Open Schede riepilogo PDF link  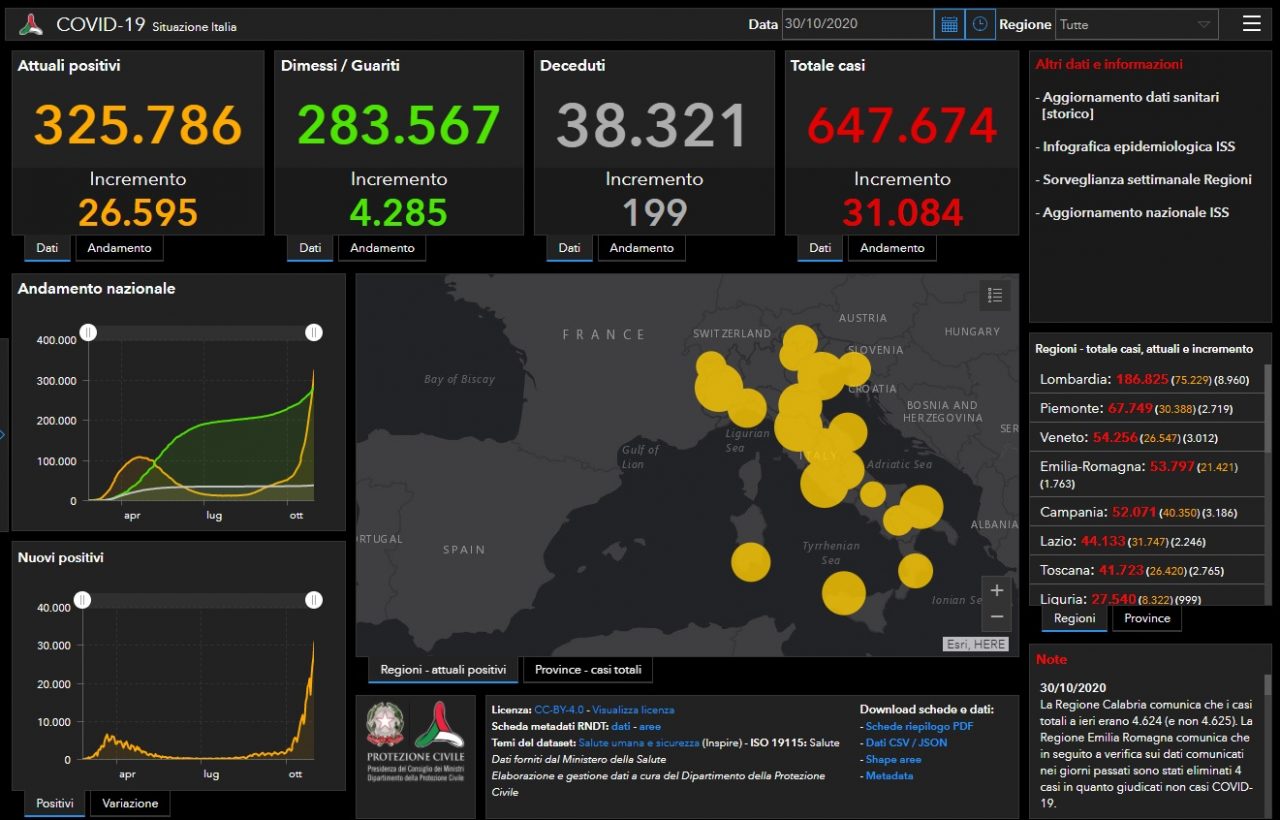point(919,727)
